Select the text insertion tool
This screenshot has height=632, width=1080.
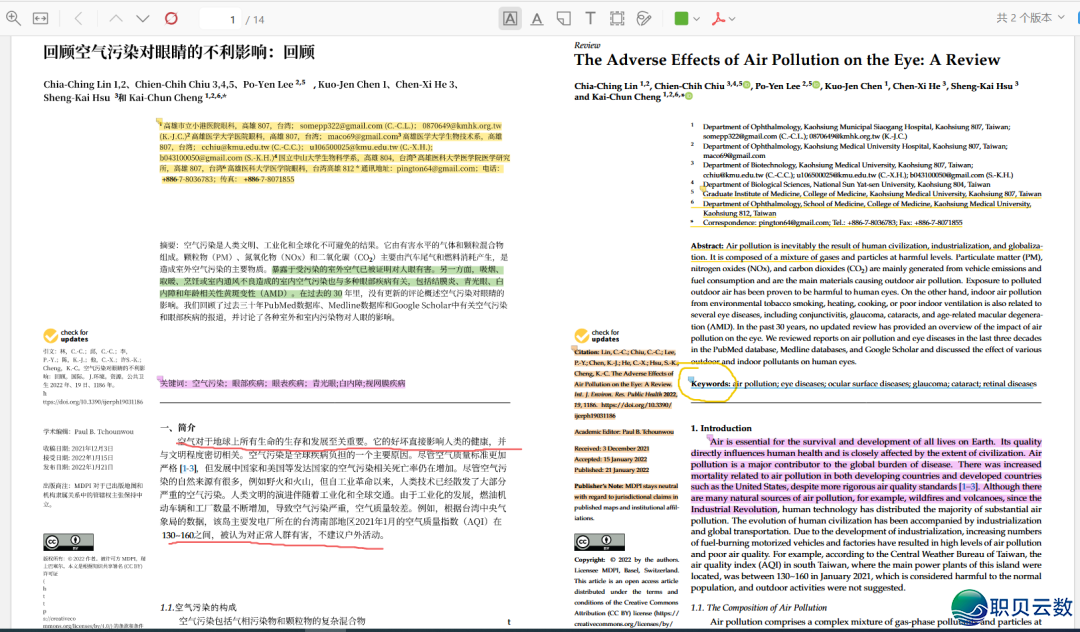pos(590,17)
